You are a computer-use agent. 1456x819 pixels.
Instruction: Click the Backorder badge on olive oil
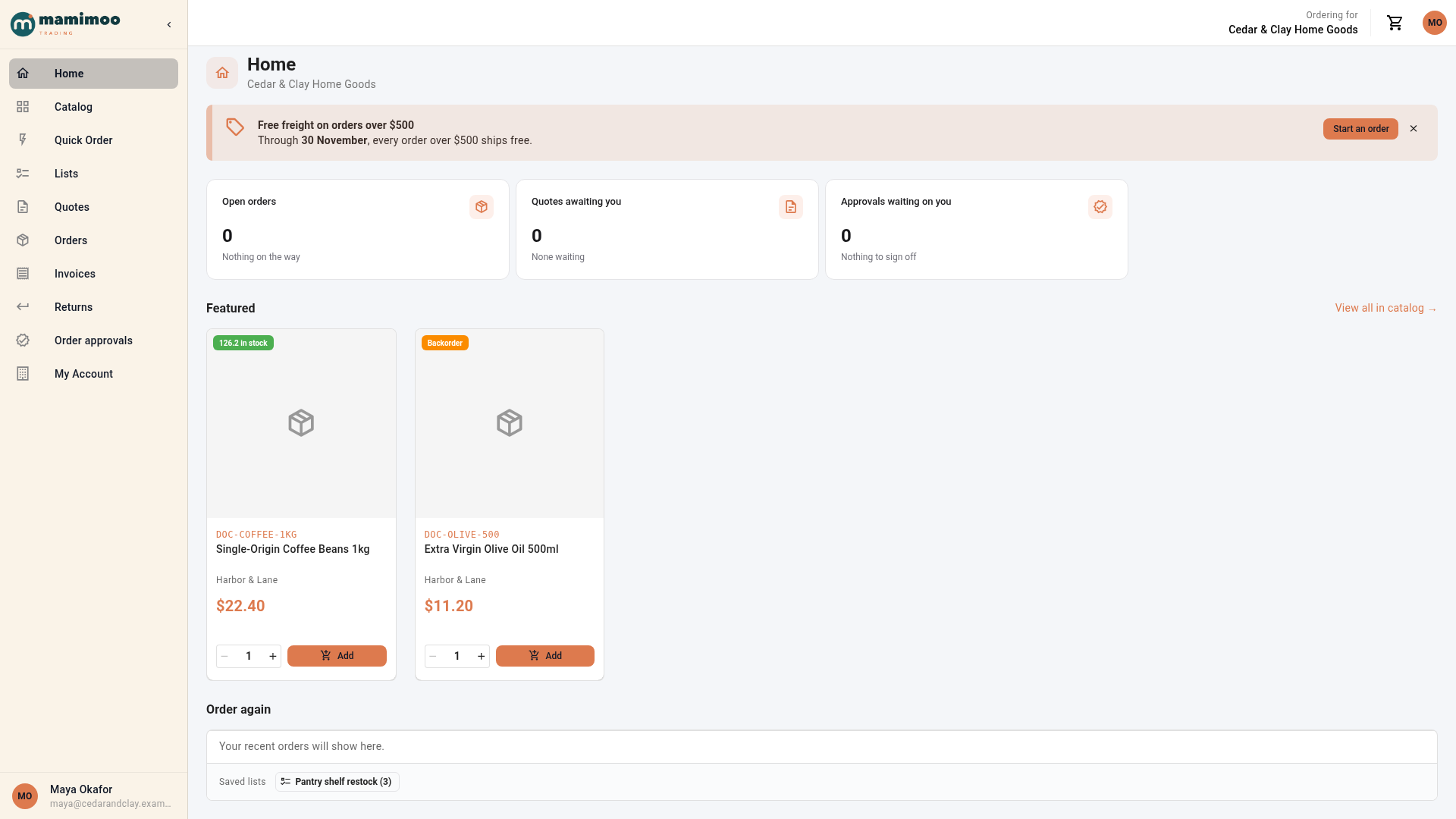(445, 344)
